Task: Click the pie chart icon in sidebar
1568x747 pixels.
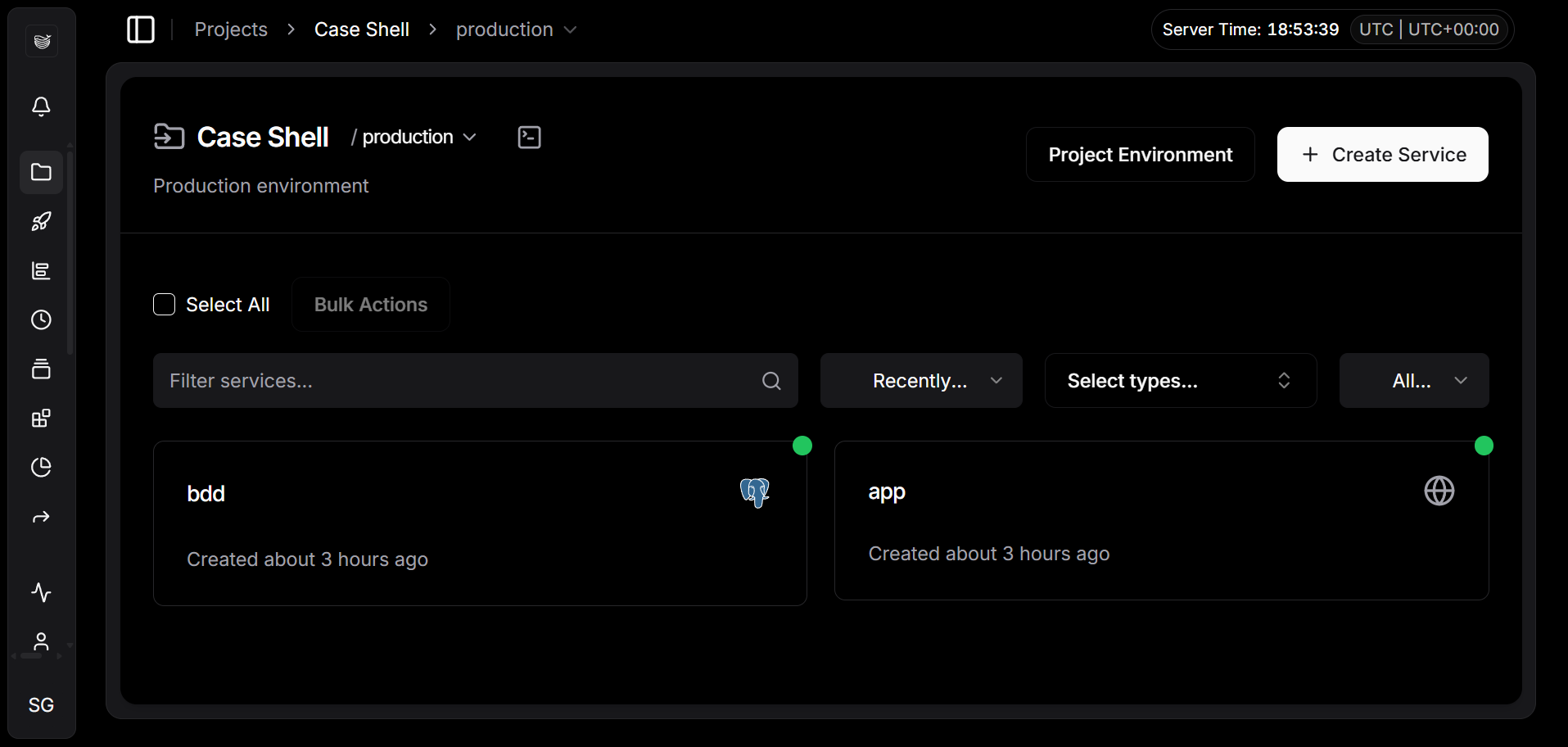Action: tap(41, 467)
